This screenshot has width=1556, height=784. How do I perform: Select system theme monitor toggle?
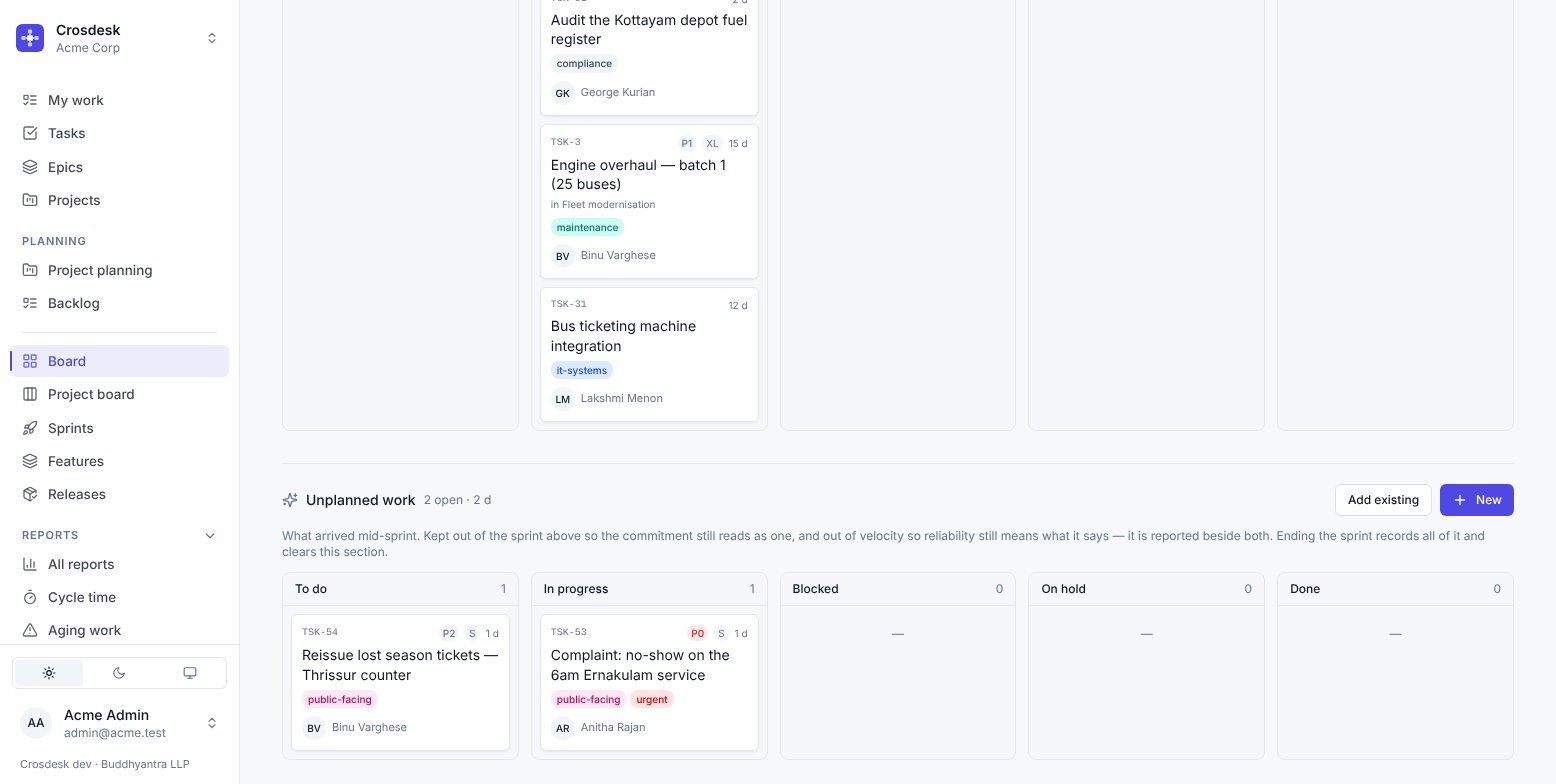click(x=190, y=673)
